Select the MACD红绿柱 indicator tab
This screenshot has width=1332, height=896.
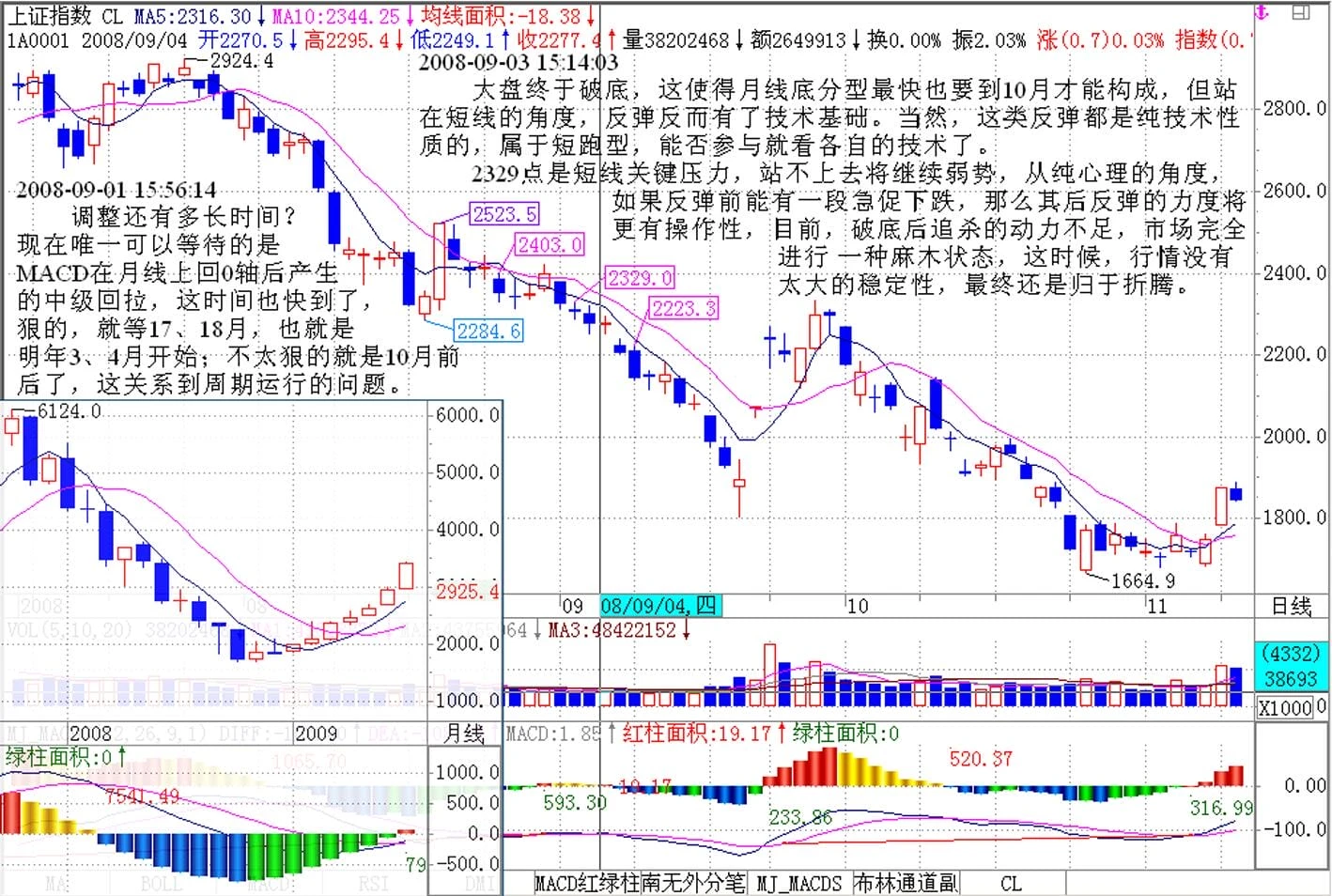(x=587, y=883)
